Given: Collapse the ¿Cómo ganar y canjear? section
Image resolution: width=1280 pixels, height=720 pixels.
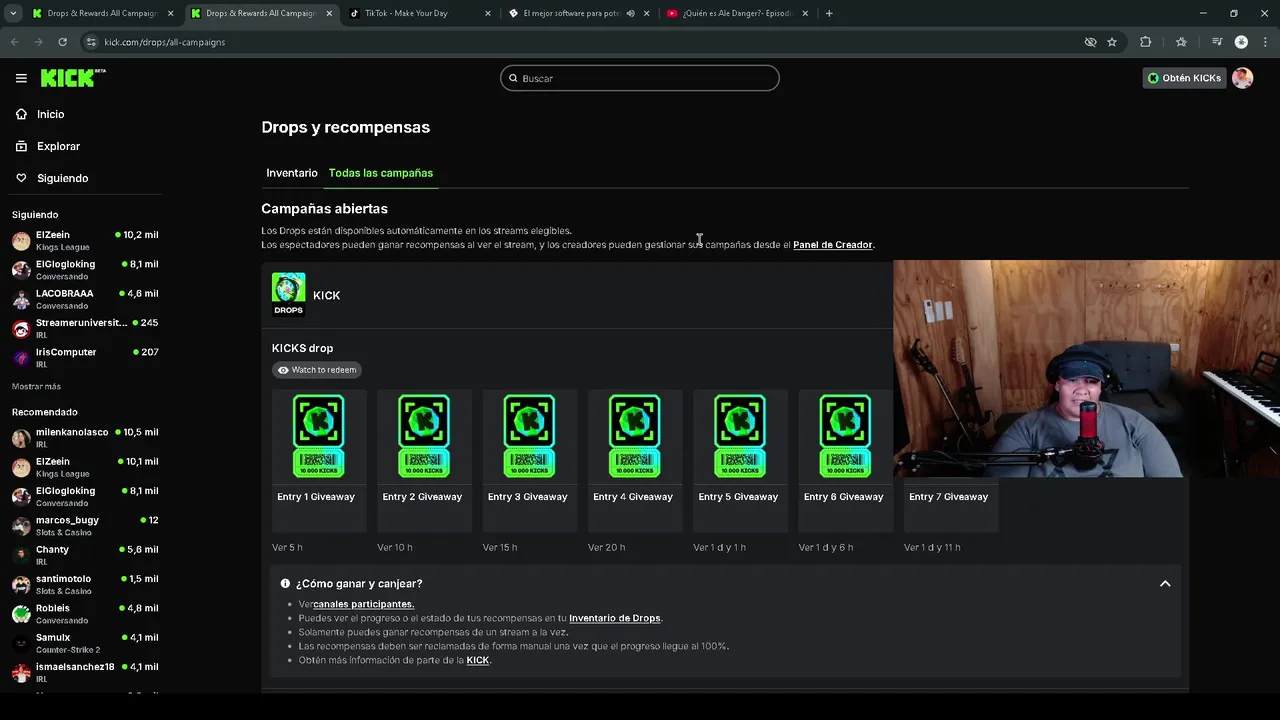Looking at the screenshot, I should coord(1165,584).
